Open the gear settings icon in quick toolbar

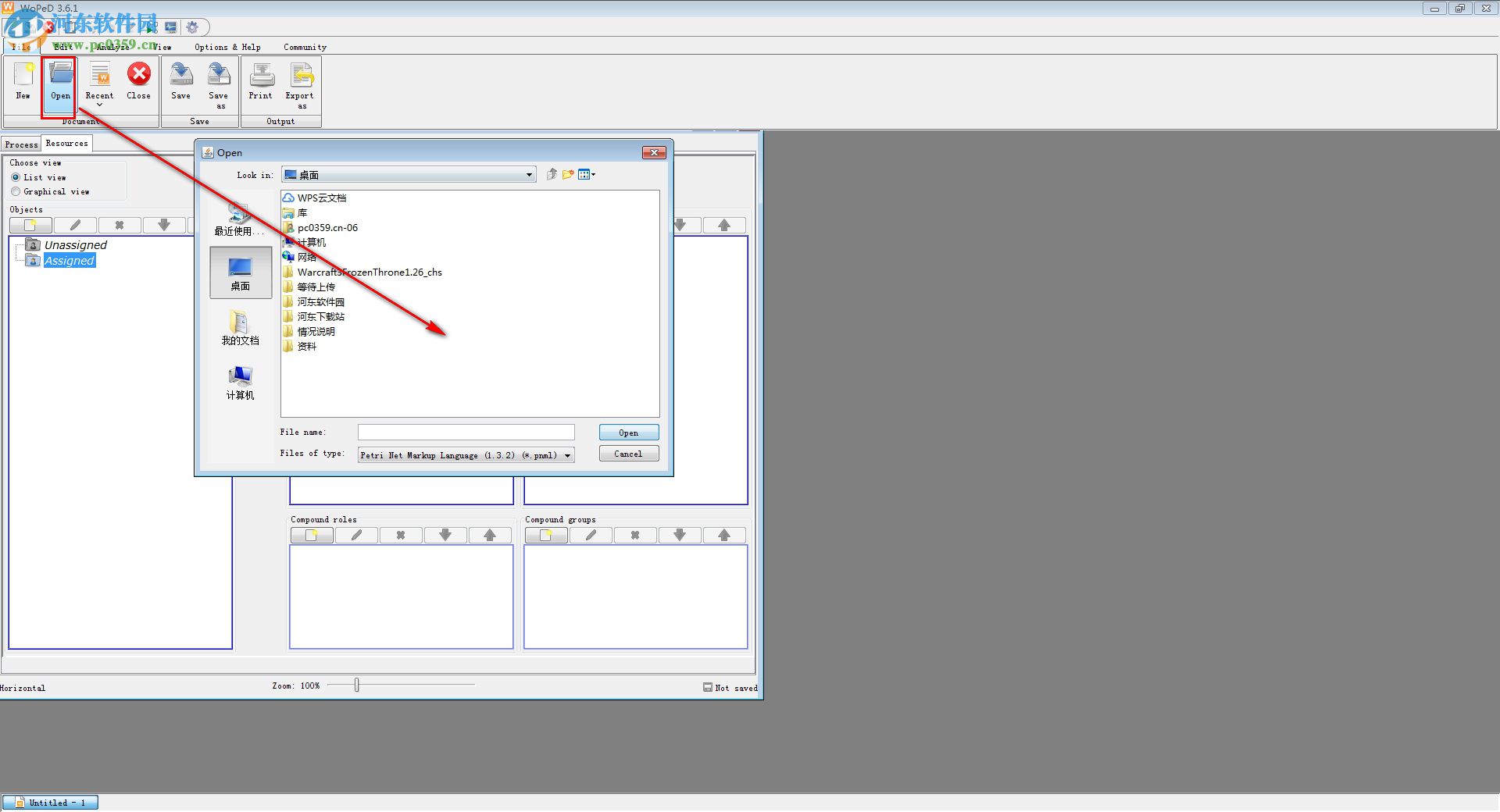click(x=192, y=27)
